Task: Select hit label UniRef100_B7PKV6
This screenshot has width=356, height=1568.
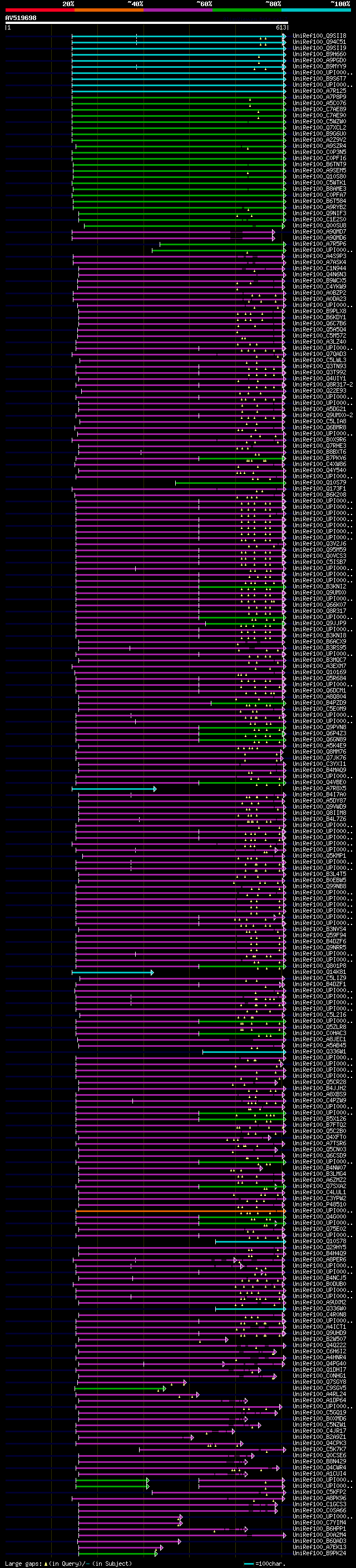Action: pos(319,458)
